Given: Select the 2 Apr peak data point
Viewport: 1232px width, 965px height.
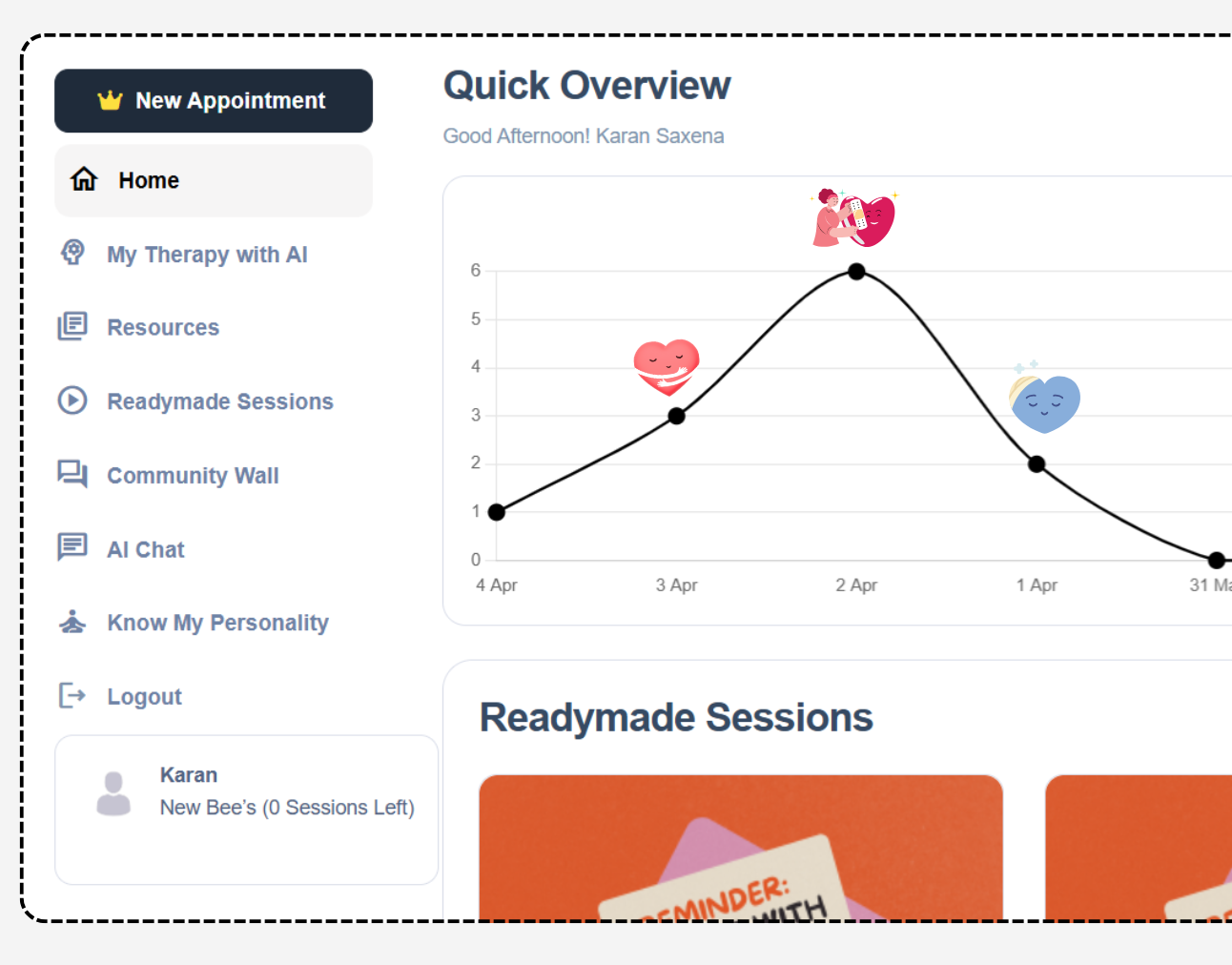Looking at the screenshot, I should point(856,272).
